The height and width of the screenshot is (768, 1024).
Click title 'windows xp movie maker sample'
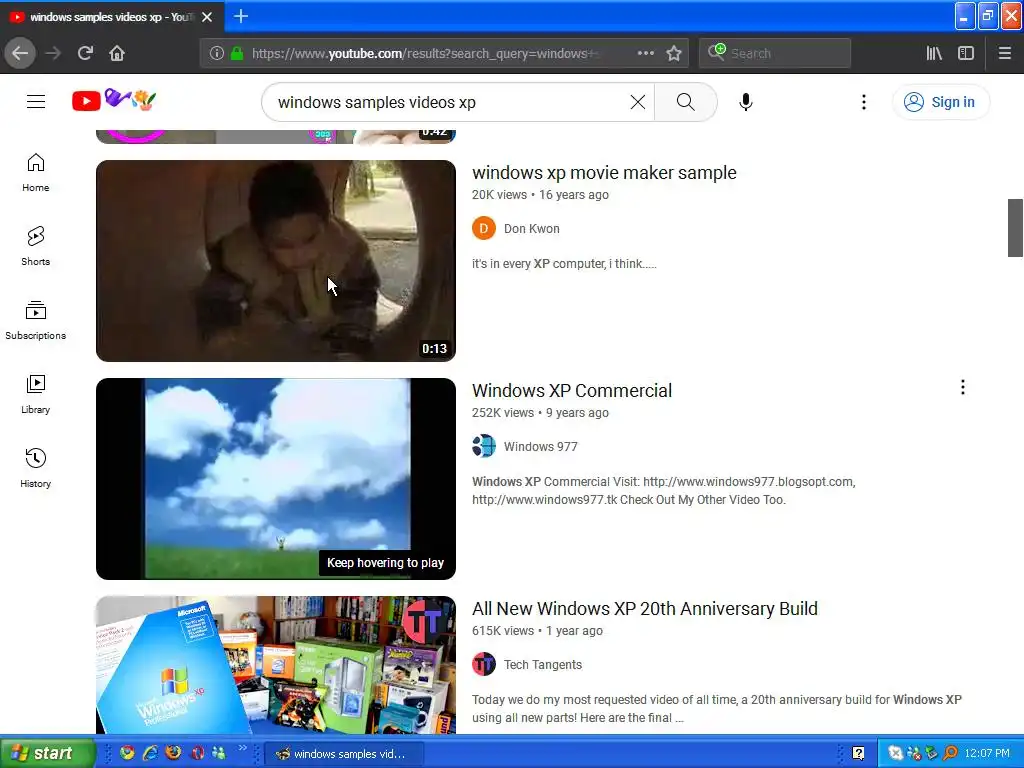pyautogui.click(x=604, y=172)
